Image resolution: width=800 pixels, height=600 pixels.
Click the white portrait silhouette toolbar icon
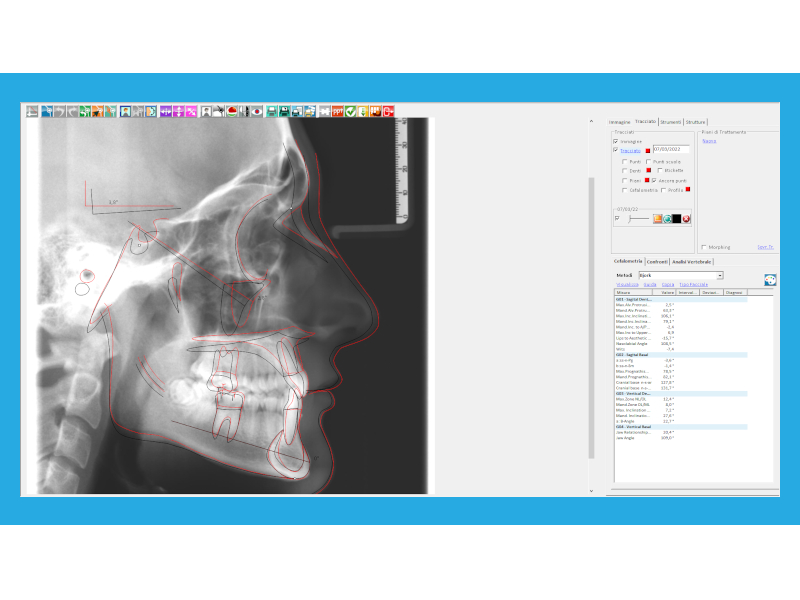click(206, 111)
